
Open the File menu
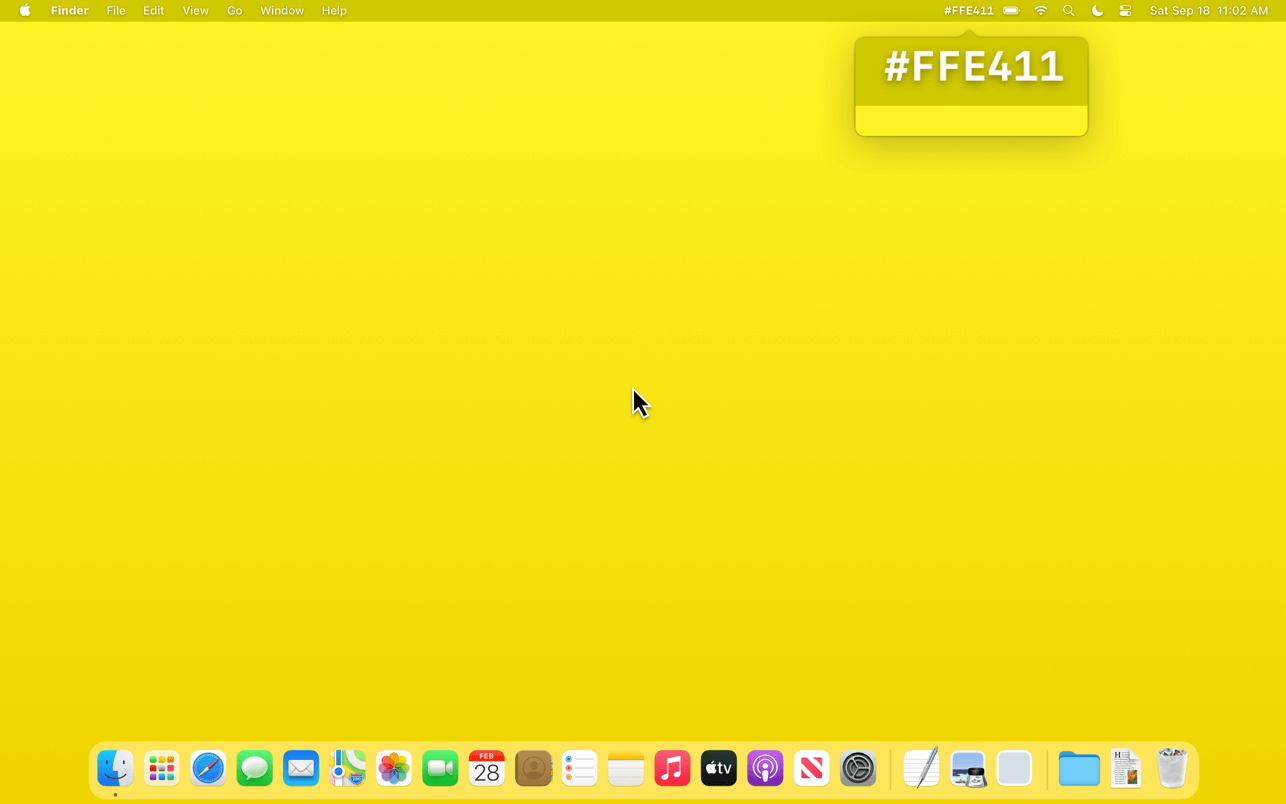pos(116,11)
